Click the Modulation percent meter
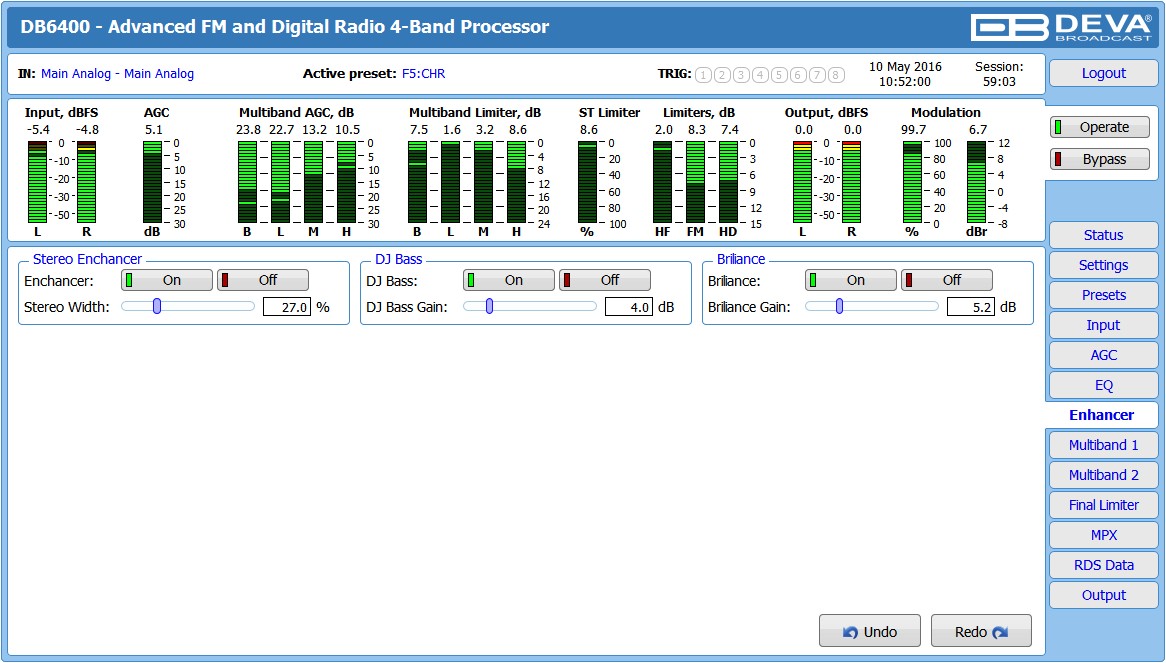Viewport: 1166px width, 663px height. (x=912, y=182)
